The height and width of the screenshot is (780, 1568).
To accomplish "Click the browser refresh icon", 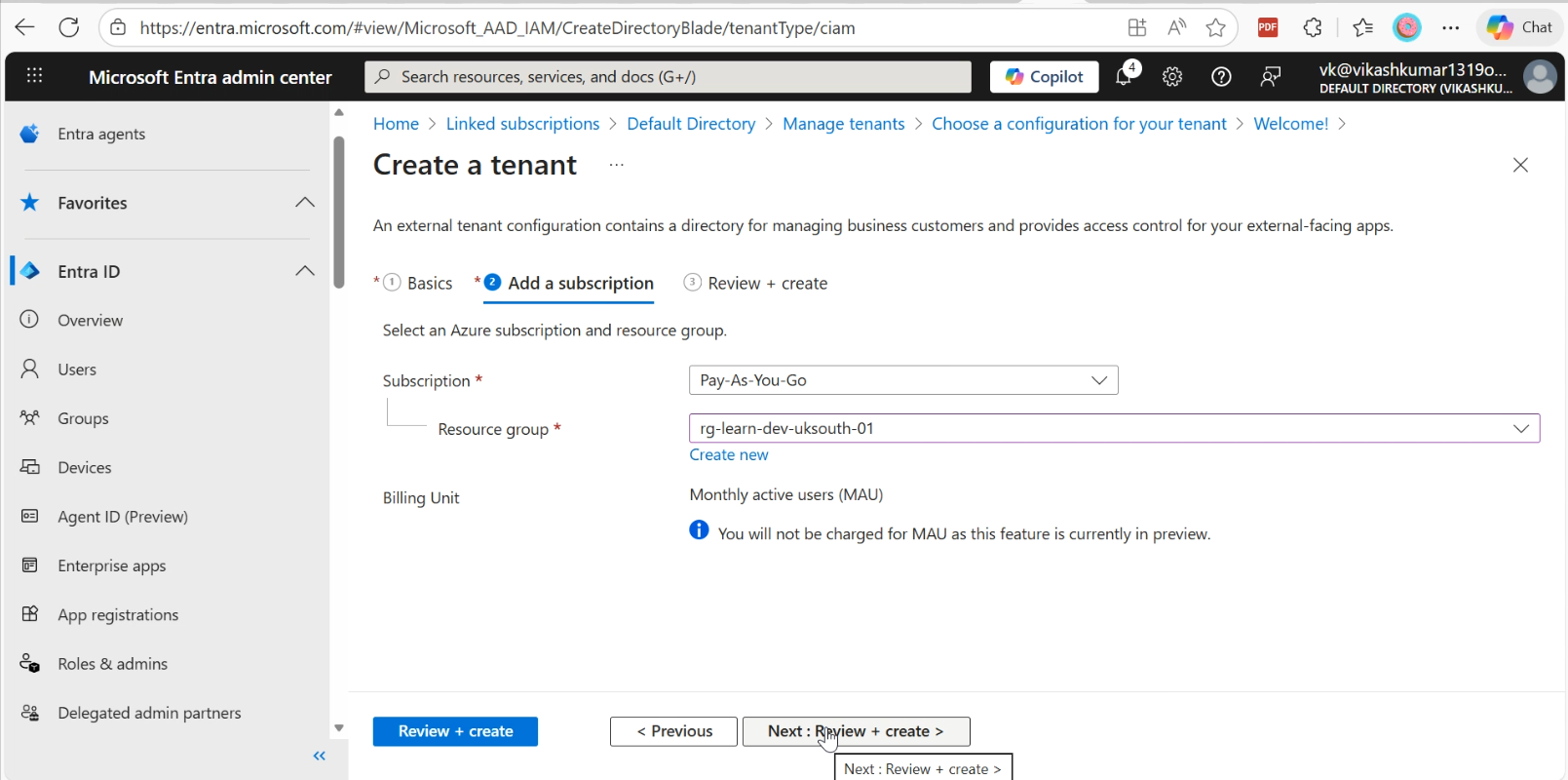I will click(x=69, y=27).
